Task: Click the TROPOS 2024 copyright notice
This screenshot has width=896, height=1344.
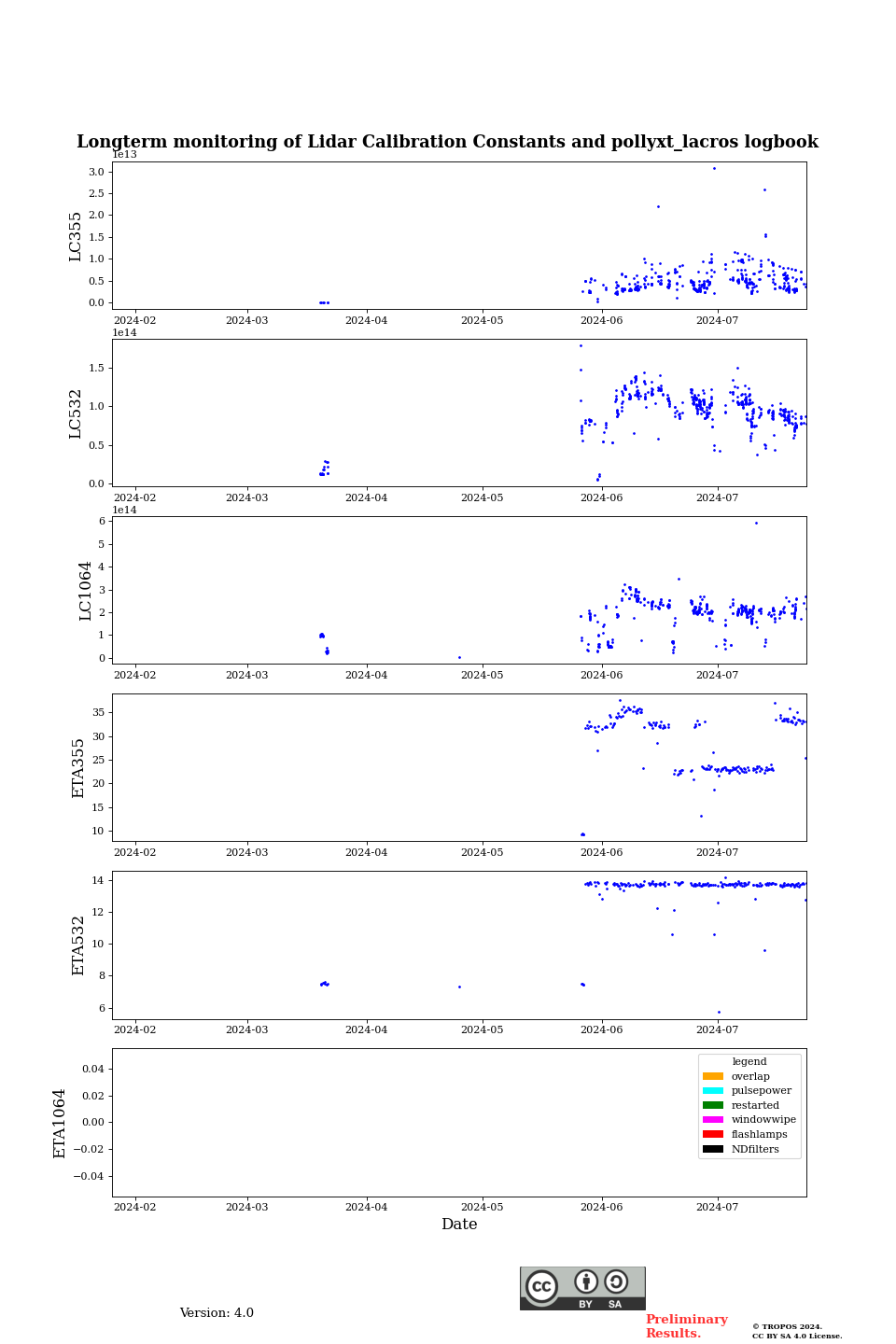Action: pyautogui.click(x=797, y=1331)
